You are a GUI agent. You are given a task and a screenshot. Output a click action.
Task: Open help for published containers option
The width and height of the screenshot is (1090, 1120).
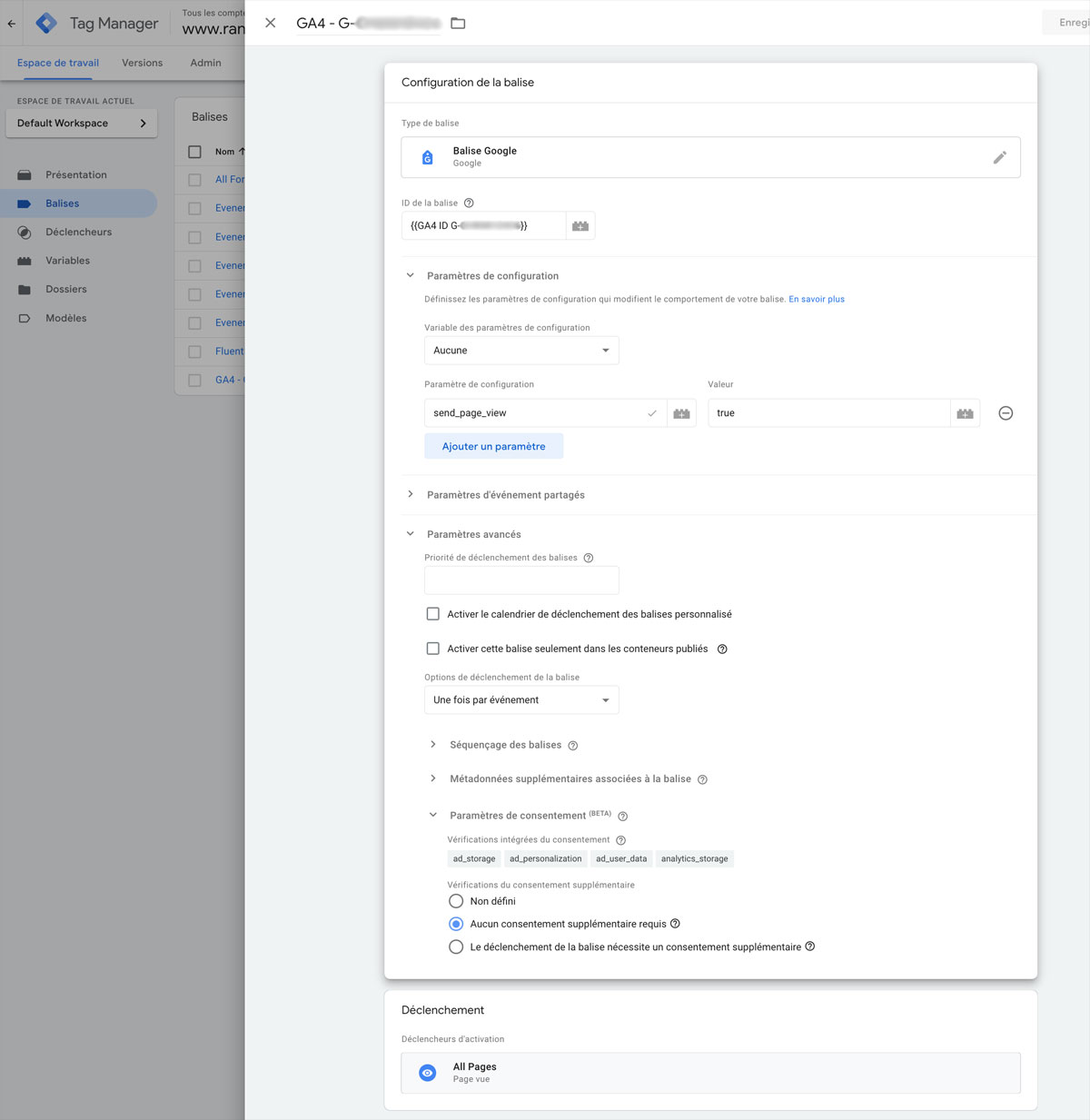tap(722, 649)
